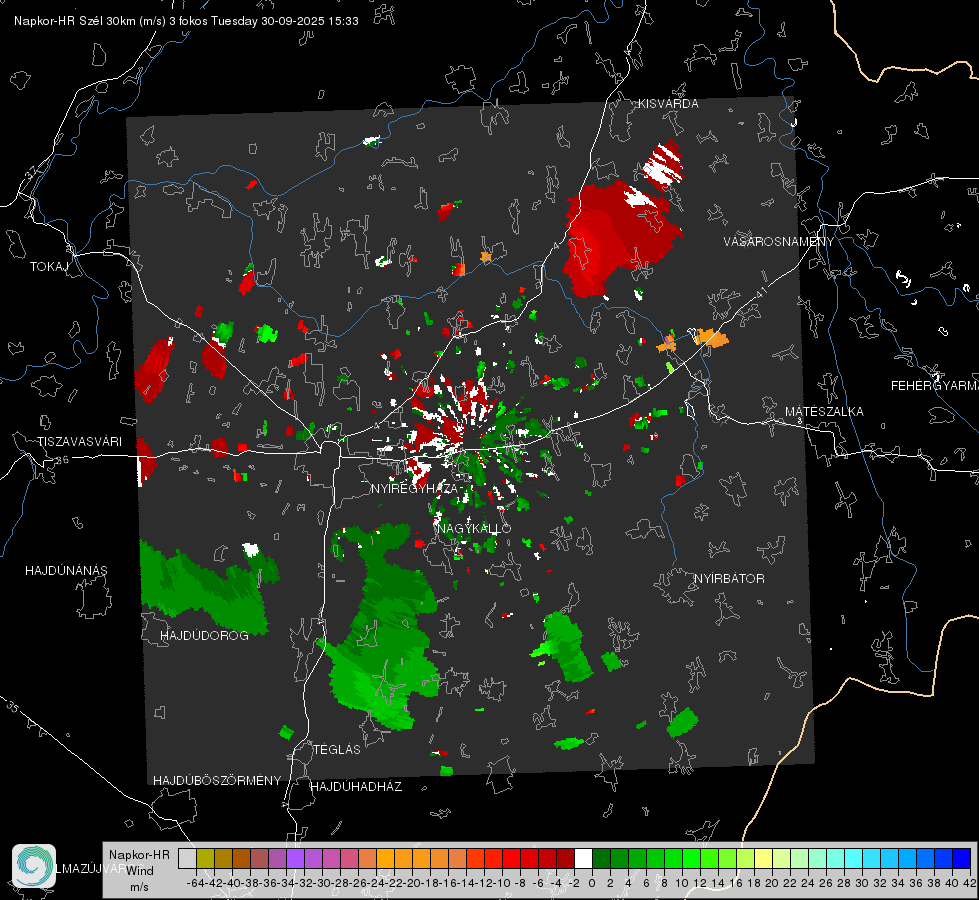979x900 pixels.
Task: Click the orange echo patch near road 41
Action: click(x=711, y=338)
